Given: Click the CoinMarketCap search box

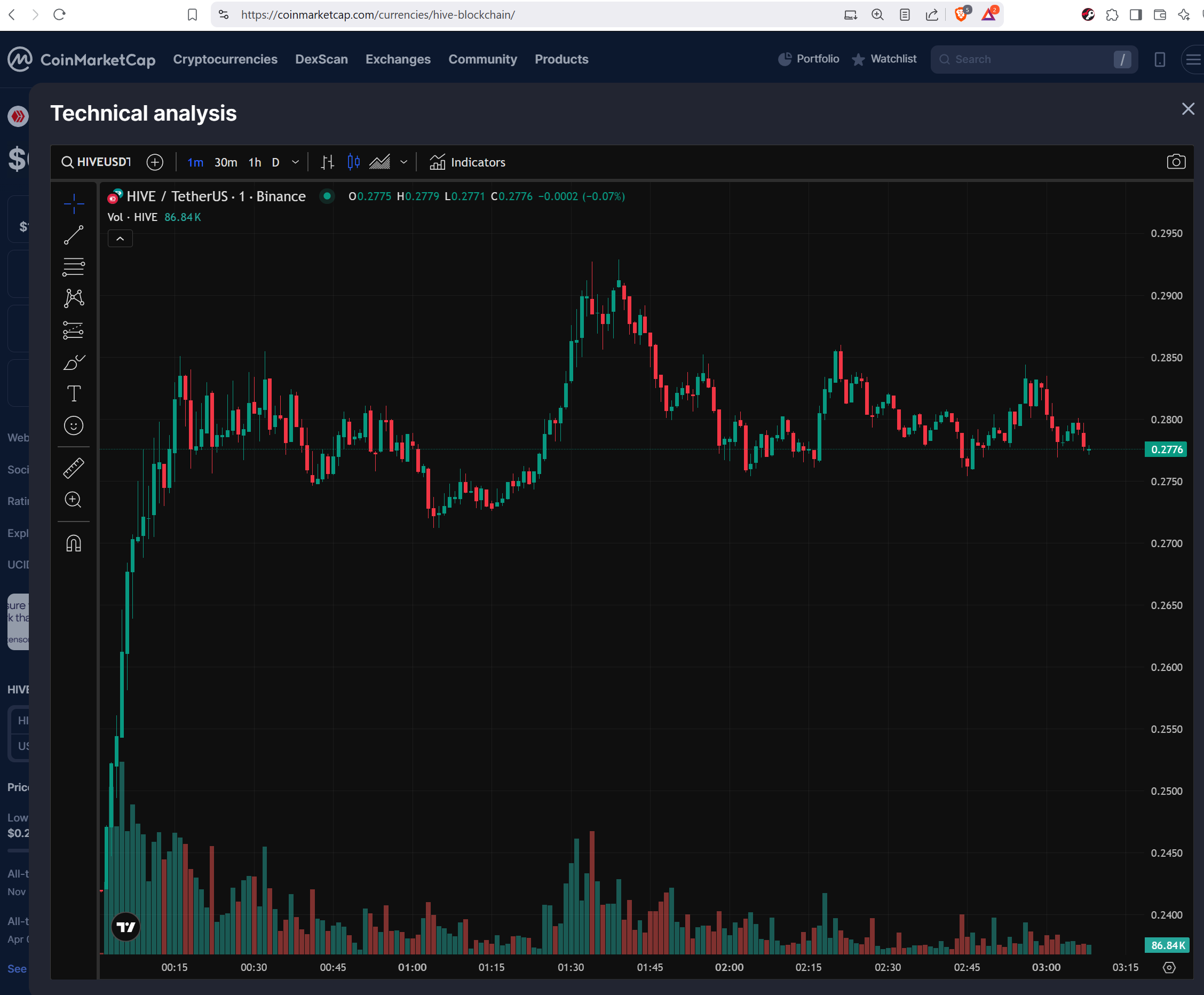Looking at the screenshot, I should tap(1034, 60).
